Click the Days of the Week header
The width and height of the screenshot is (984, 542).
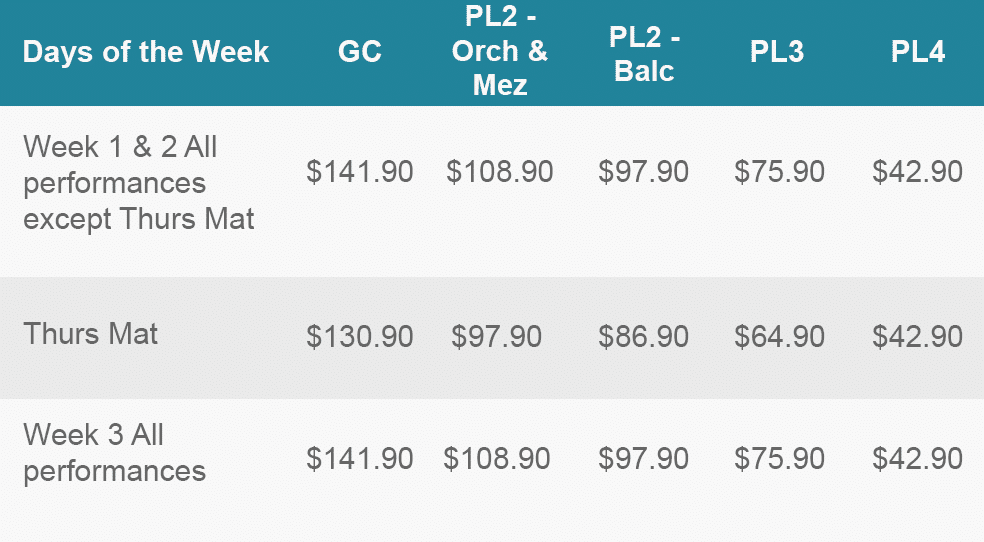[x=146, y=51]
